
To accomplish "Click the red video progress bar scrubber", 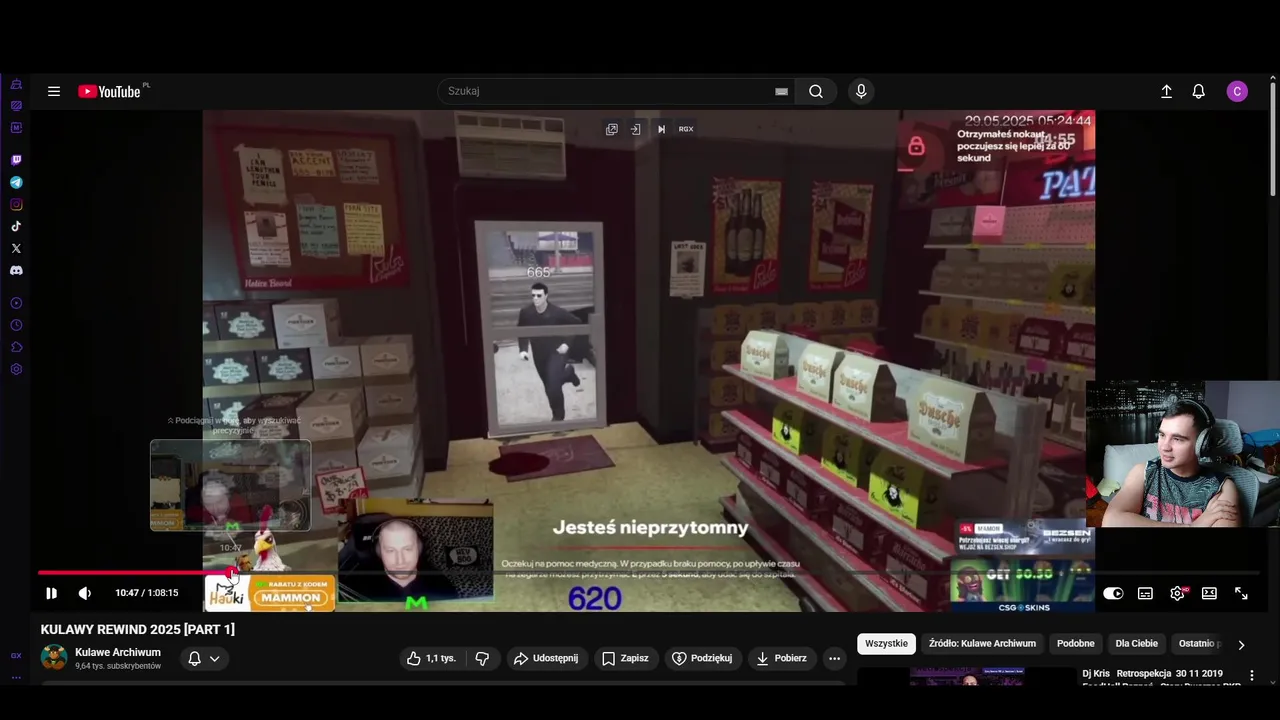I will tap(232, 573).
